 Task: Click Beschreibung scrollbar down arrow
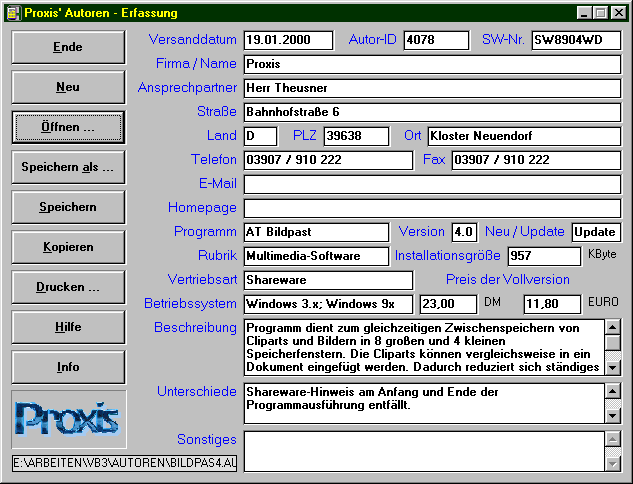pos(613,368)
